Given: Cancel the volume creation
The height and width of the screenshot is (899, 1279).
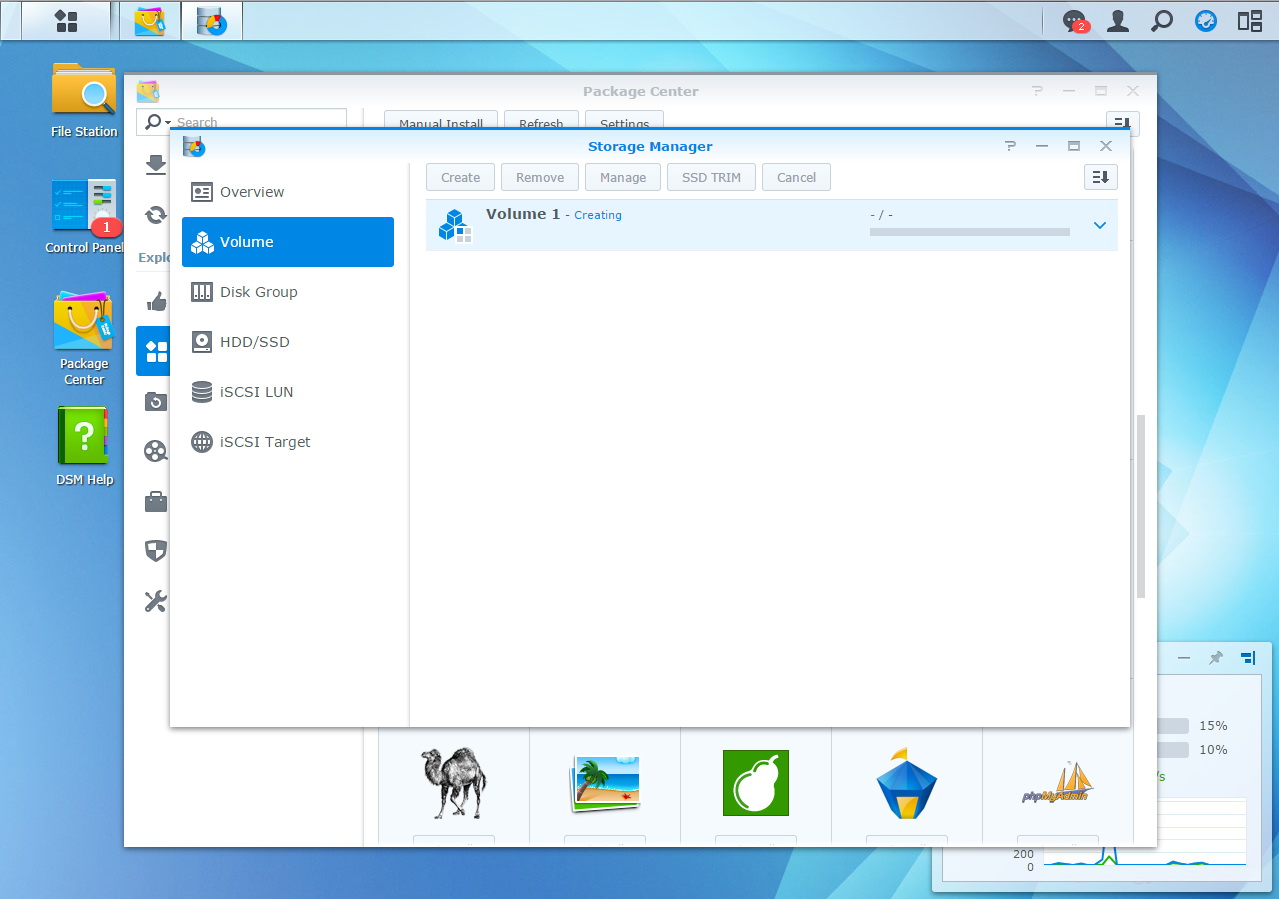Looking at the screenshot, I should (x=796, y=177).
